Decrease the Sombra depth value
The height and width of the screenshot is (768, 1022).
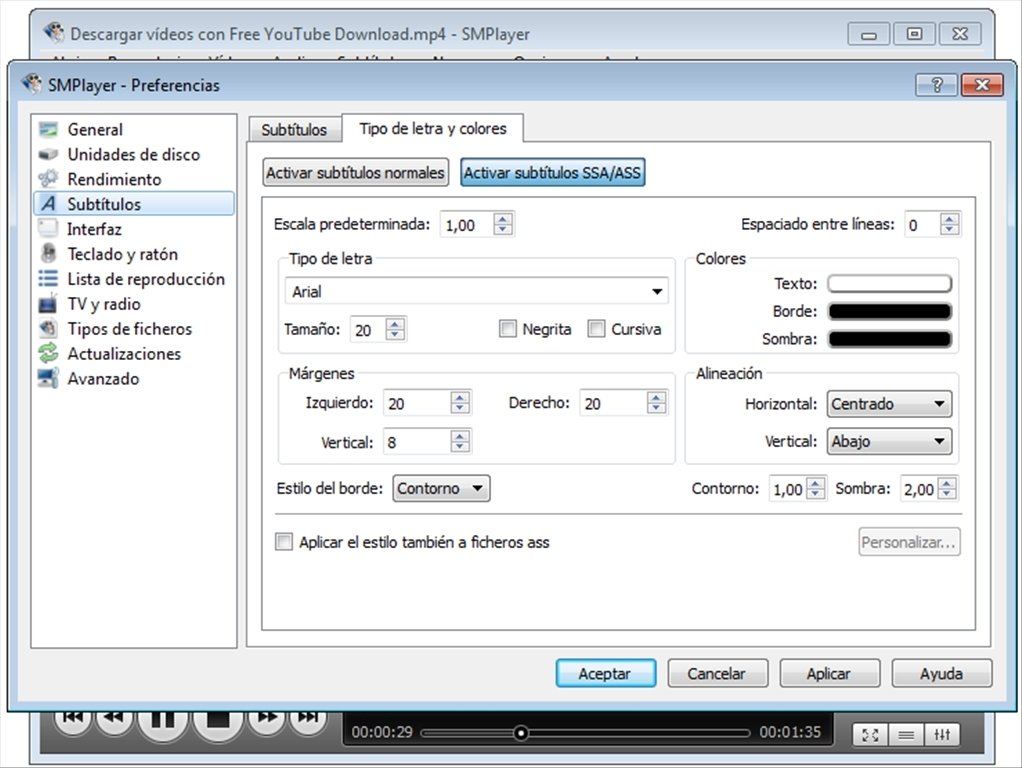tap(948, 495)
